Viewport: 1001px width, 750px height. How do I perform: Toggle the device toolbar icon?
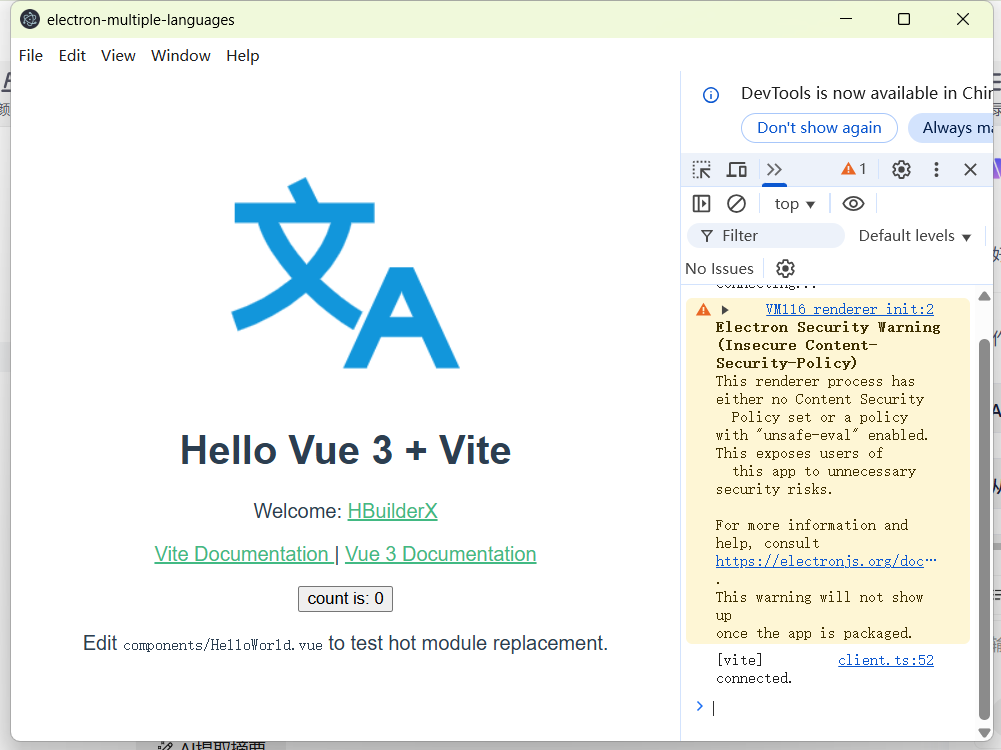click(x=737, y=170)
